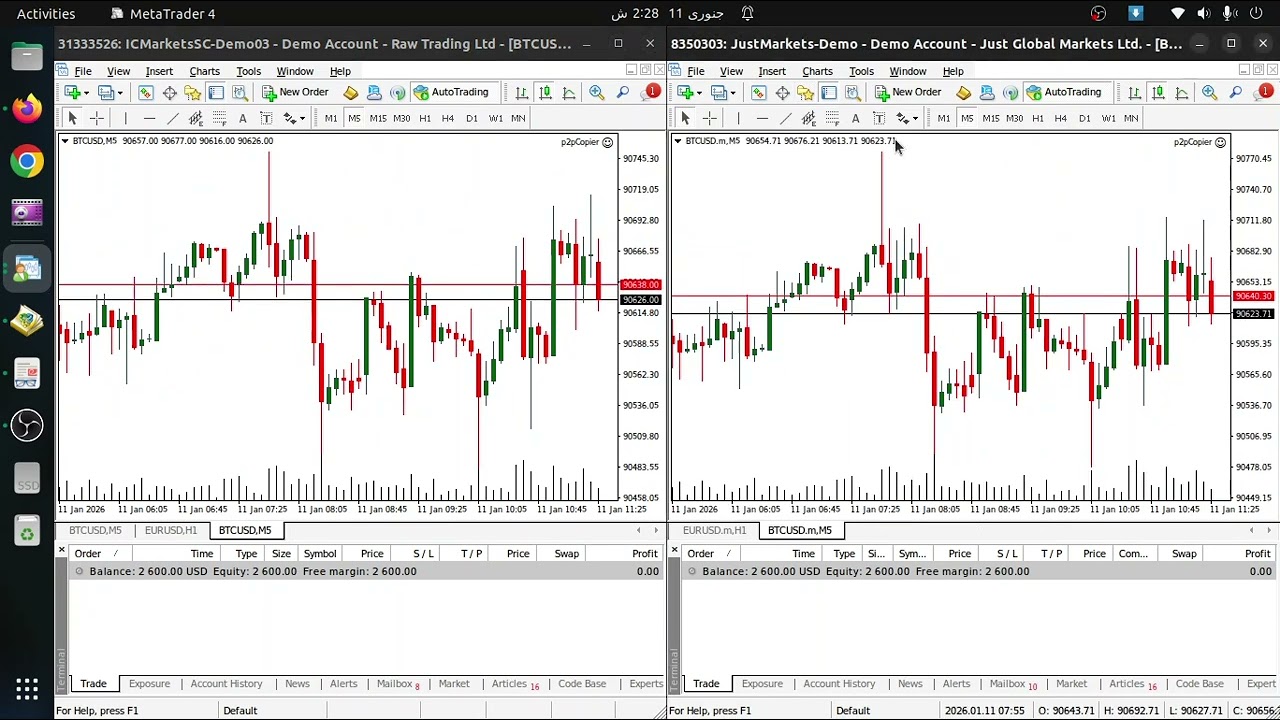Show Market Watch in ICMarkets window
Screen dimensions: 1280x720
pyautogui.click(x=145, y=92)
